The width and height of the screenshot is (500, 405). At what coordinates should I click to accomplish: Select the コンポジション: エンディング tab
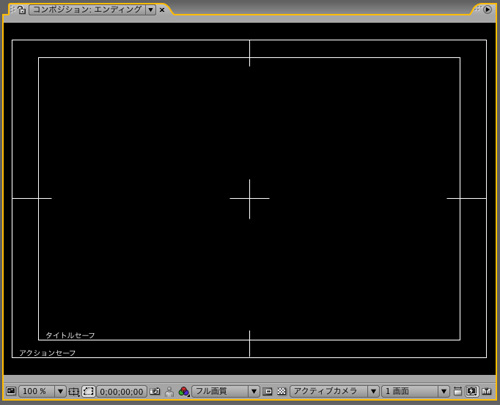[87, 10]
